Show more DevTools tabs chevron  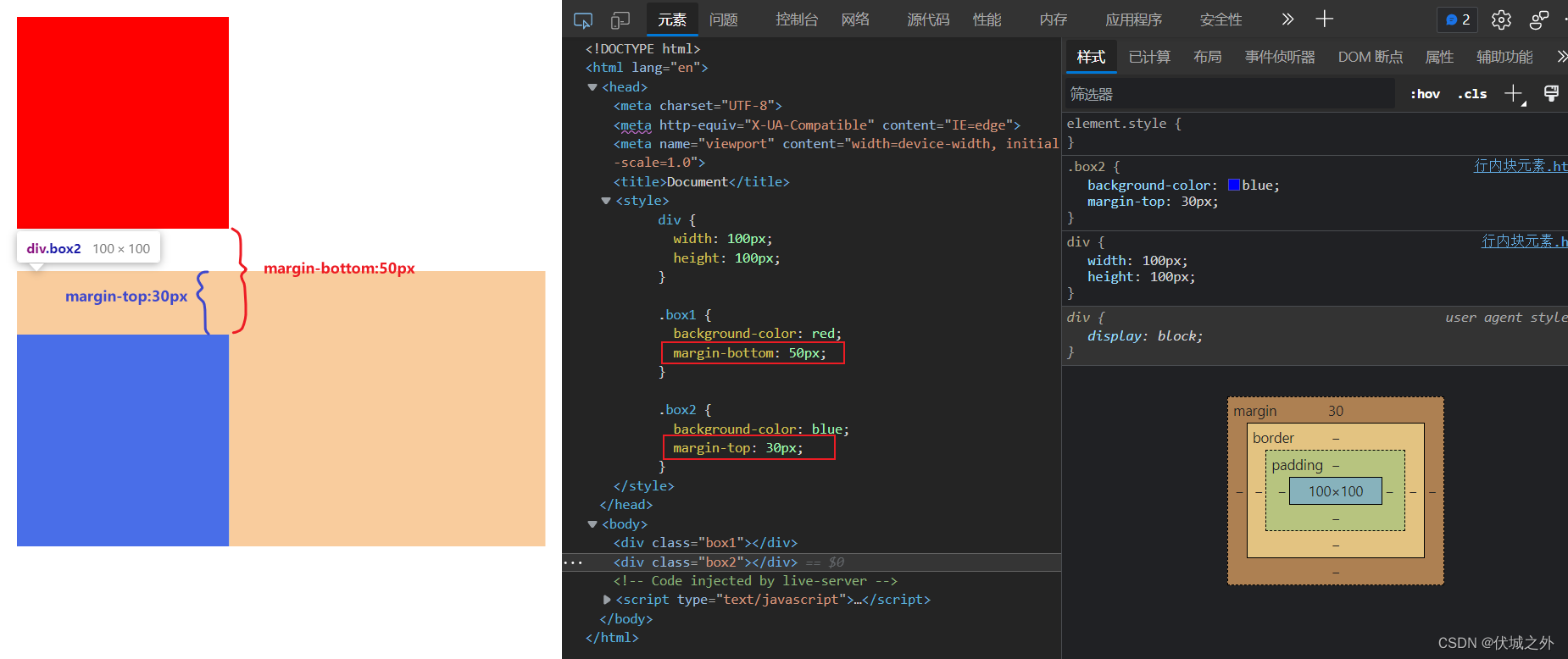[1287, 19]
